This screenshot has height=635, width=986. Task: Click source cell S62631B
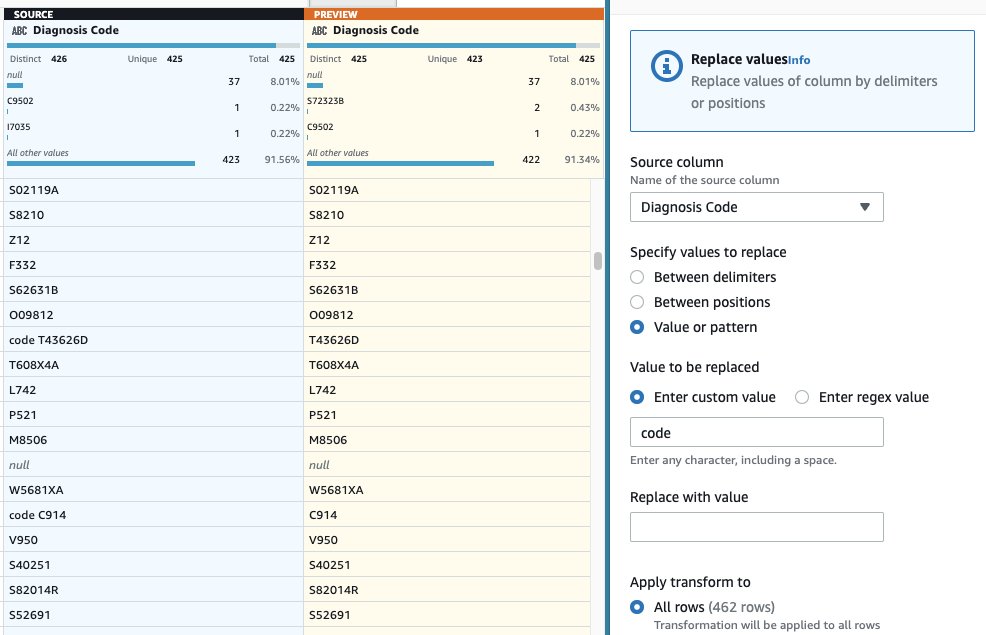click(153, 290)
